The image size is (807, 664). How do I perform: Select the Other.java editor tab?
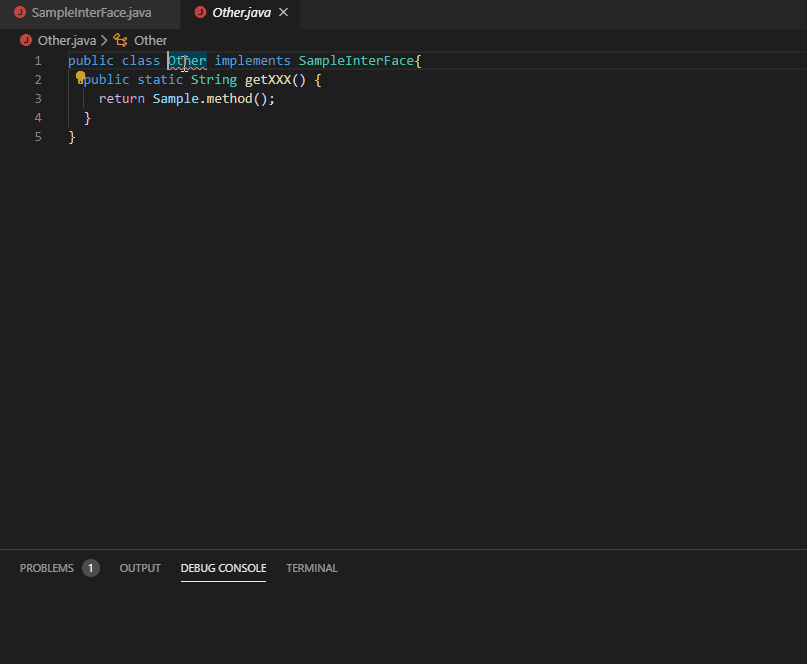[240, 13]
